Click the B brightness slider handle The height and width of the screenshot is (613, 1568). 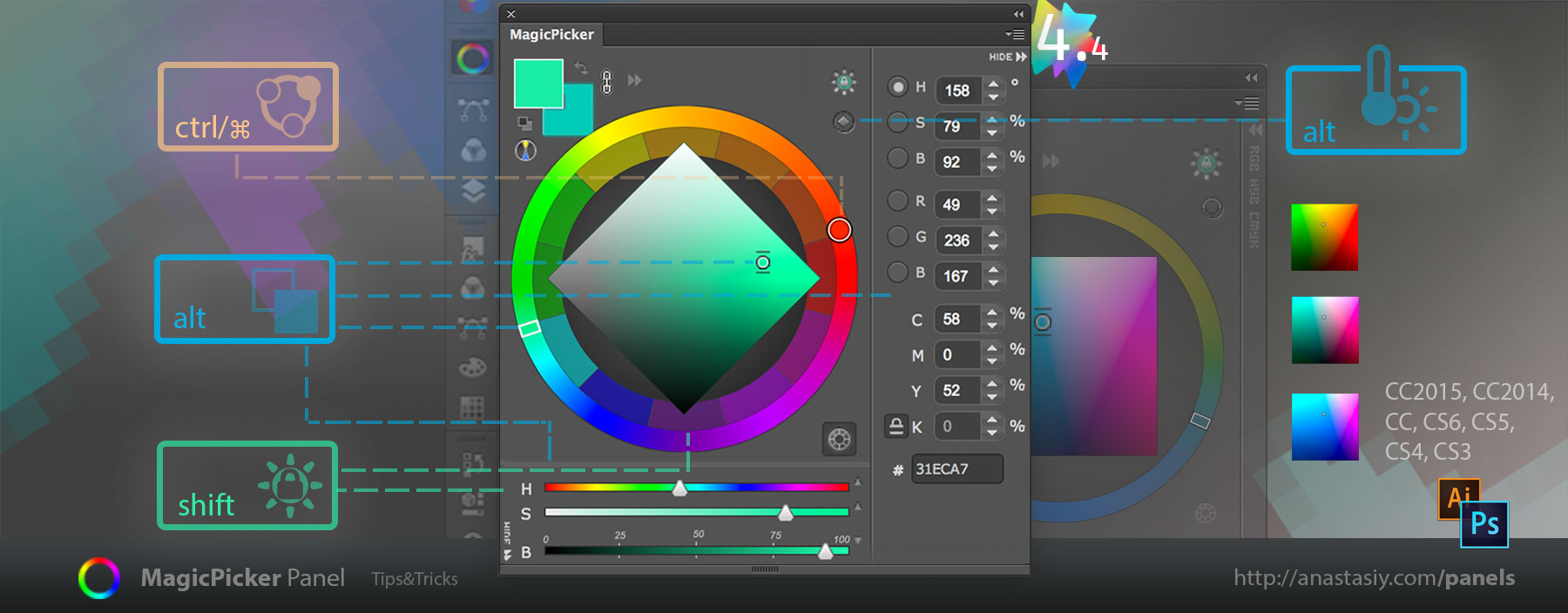[825, 551]
